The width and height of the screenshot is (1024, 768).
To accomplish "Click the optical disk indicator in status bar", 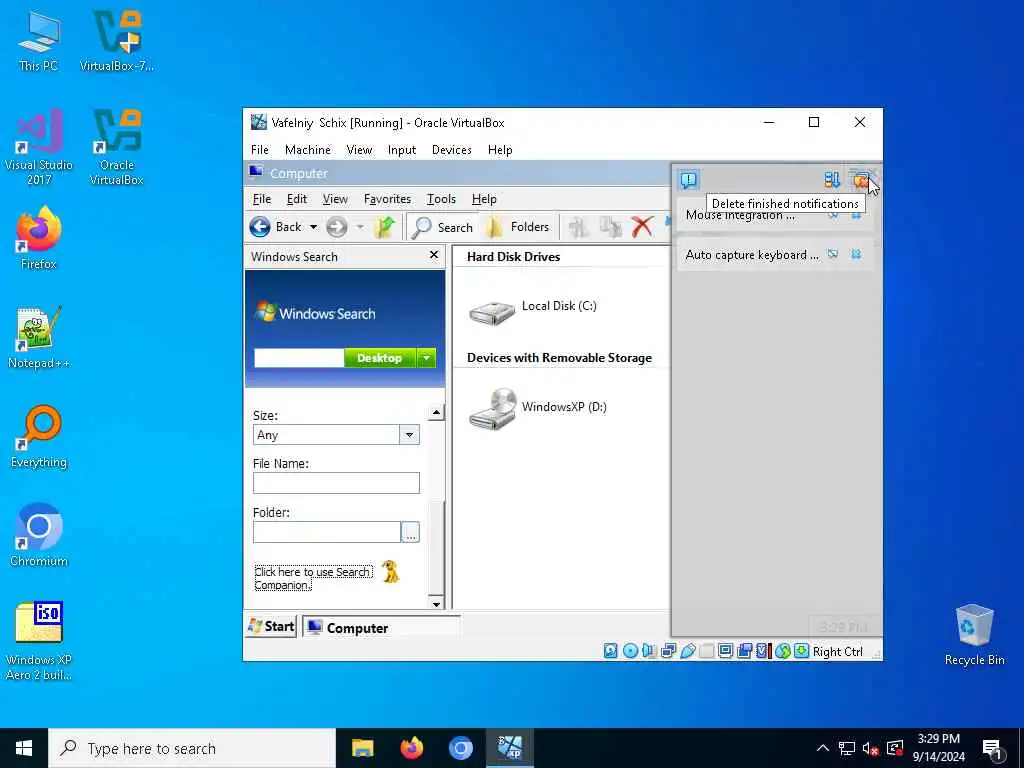I will tap(630, 651).
